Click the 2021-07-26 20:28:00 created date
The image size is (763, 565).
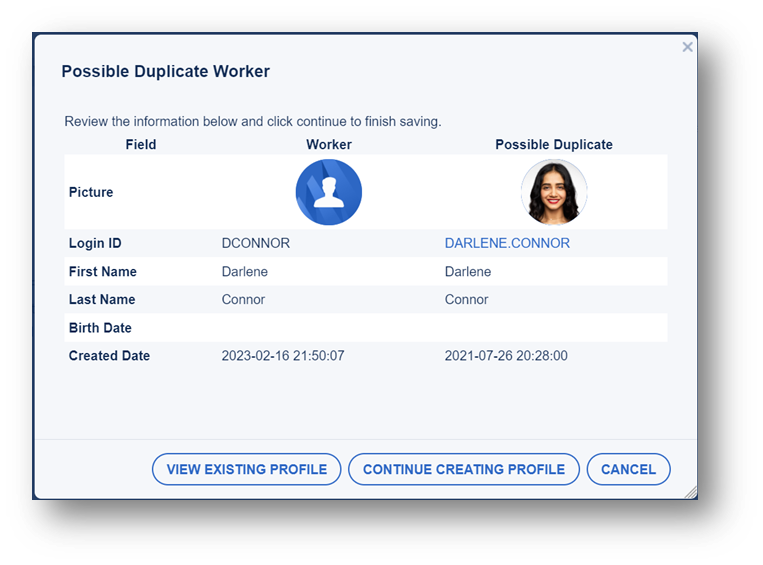[x=506, y=355]
